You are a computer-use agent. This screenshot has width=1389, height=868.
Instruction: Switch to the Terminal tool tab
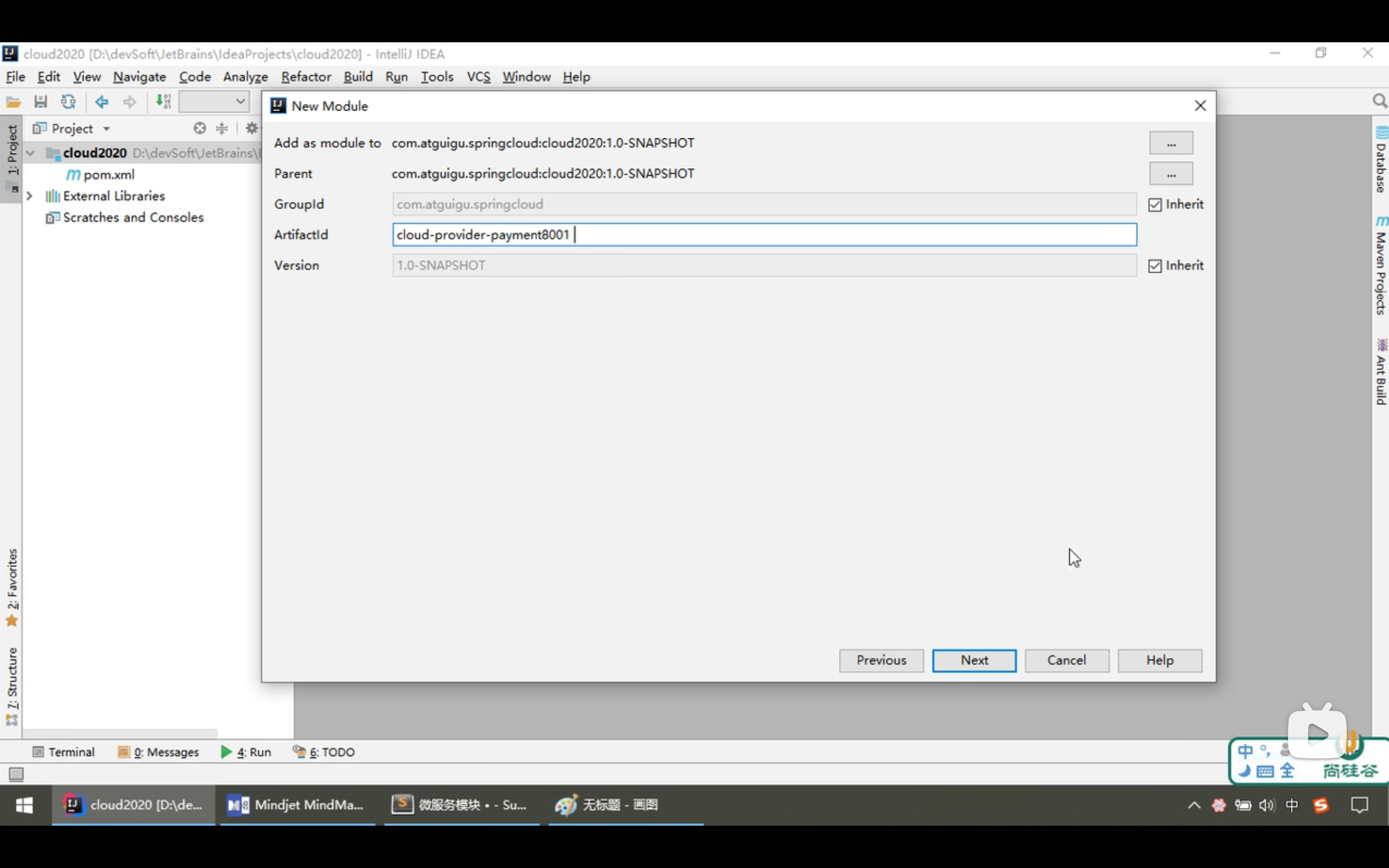click(x=63, y=752)
